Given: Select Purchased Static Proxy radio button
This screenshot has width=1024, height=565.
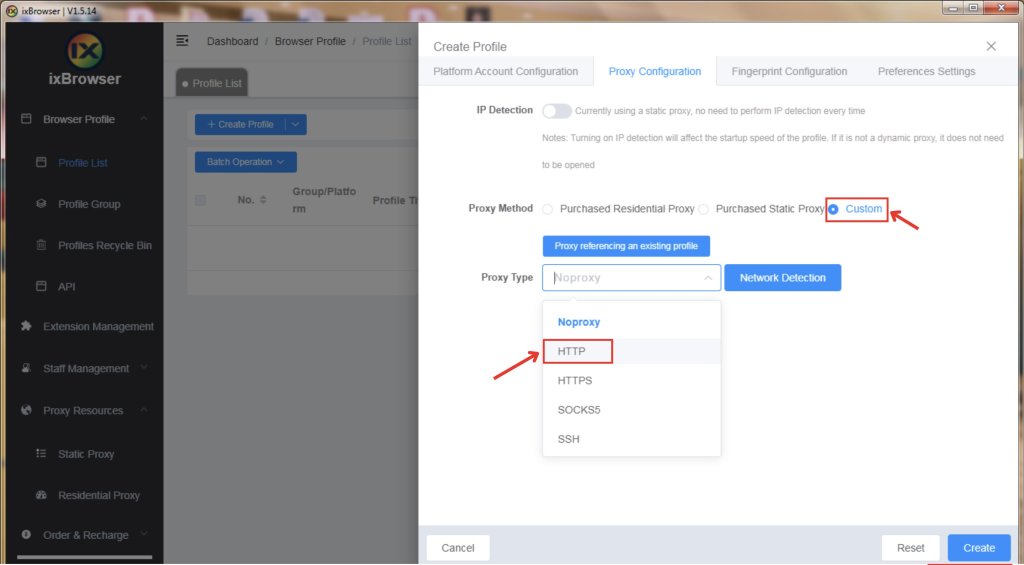Looking at the screenshot, I should (x=703, y=209).
